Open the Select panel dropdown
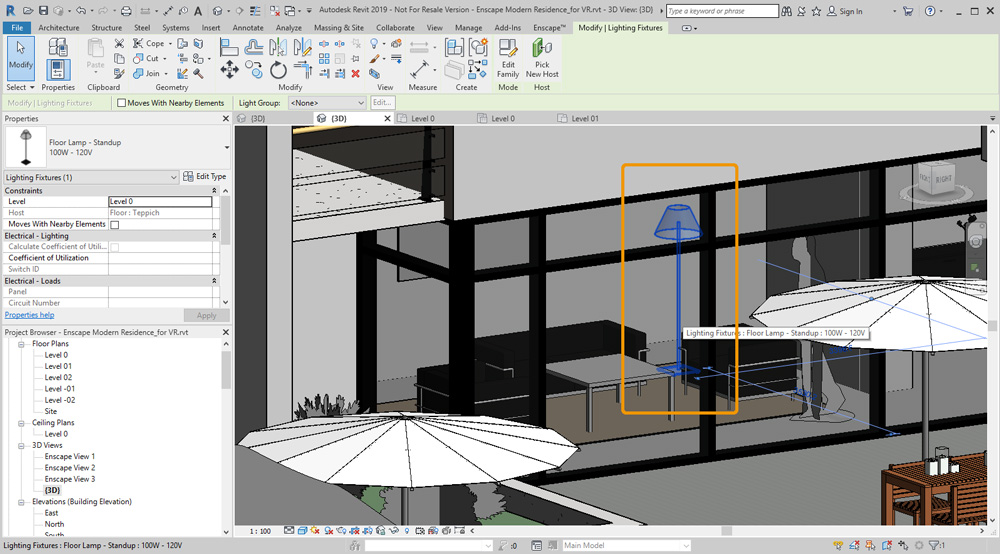Screen dimensions: 1000x554 click(x=20, y=87)
